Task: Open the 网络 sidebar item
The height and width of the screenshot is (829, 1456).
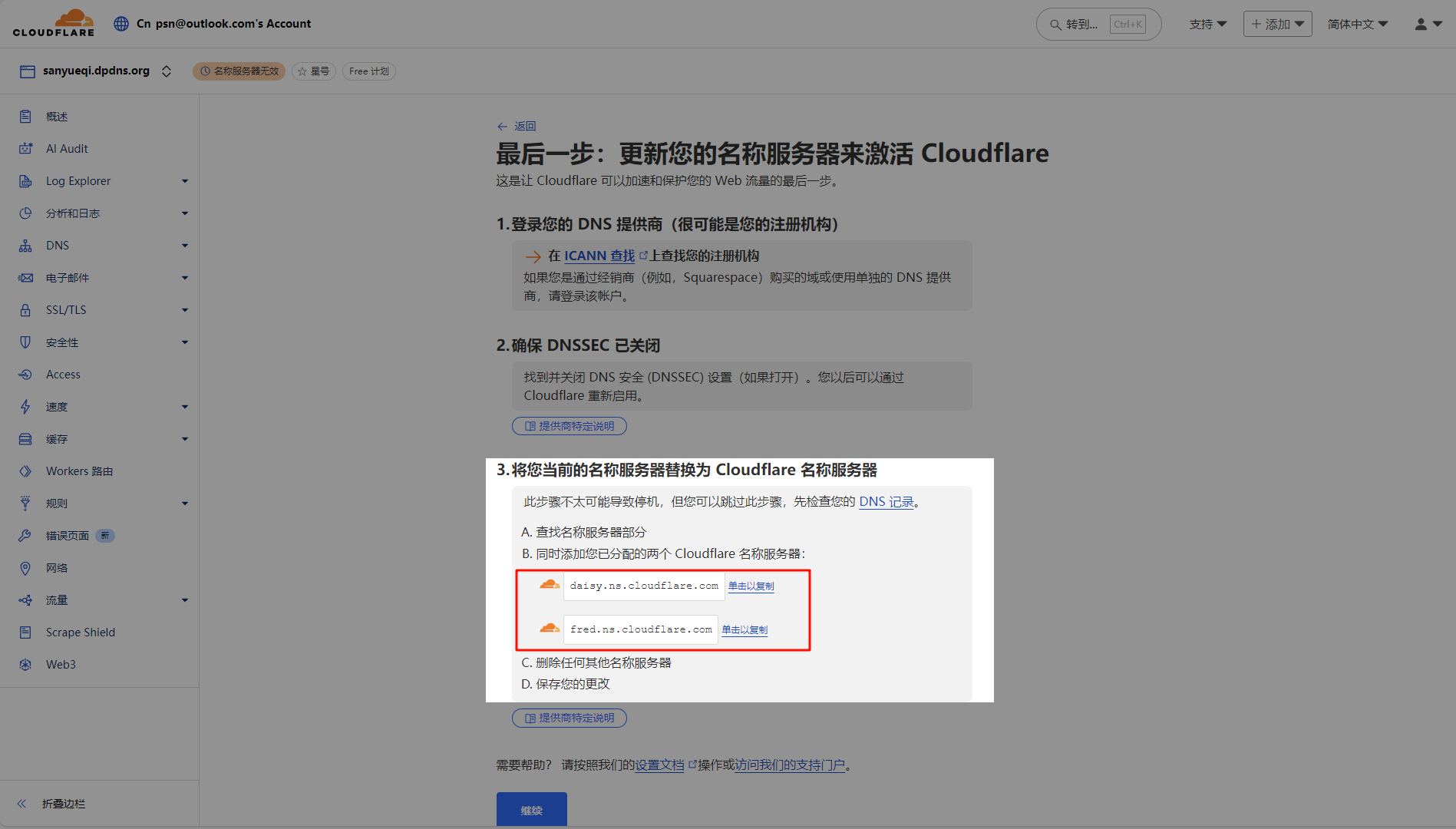Action: click(57, 568)
